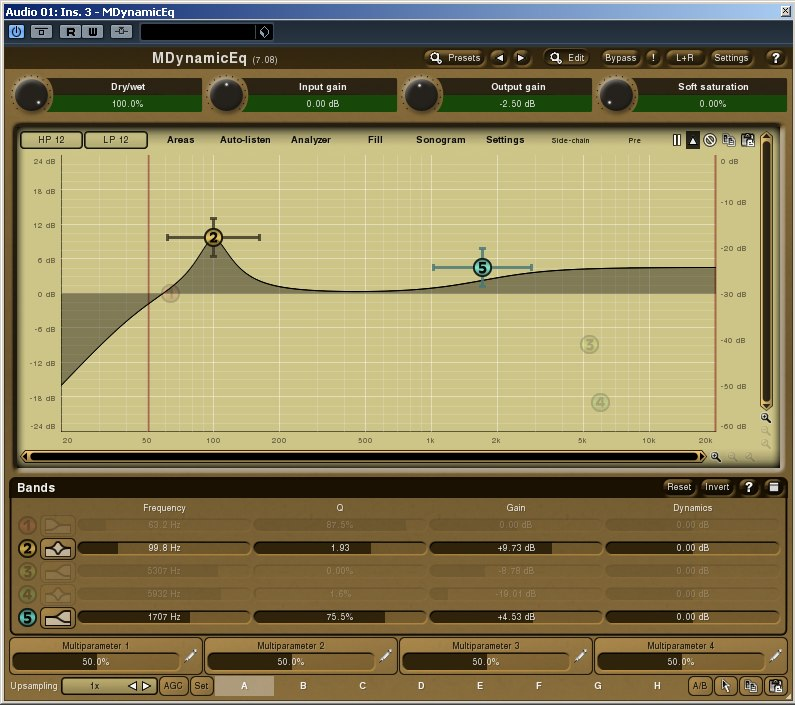Pause the analyzer with the pause icon
The height and width of the screenshot is (705, 795).
click(677, 140)
